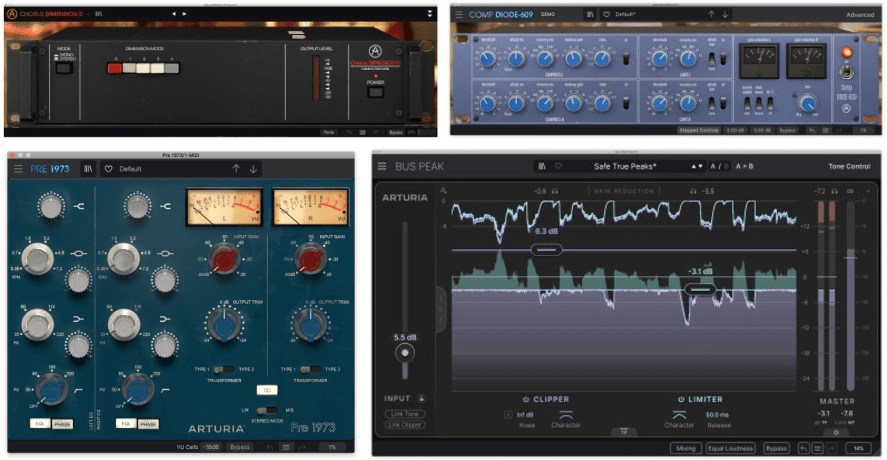Toggle the Clipper power on/off
Screen dimensions: 887x460
click(x=523, y=397)
